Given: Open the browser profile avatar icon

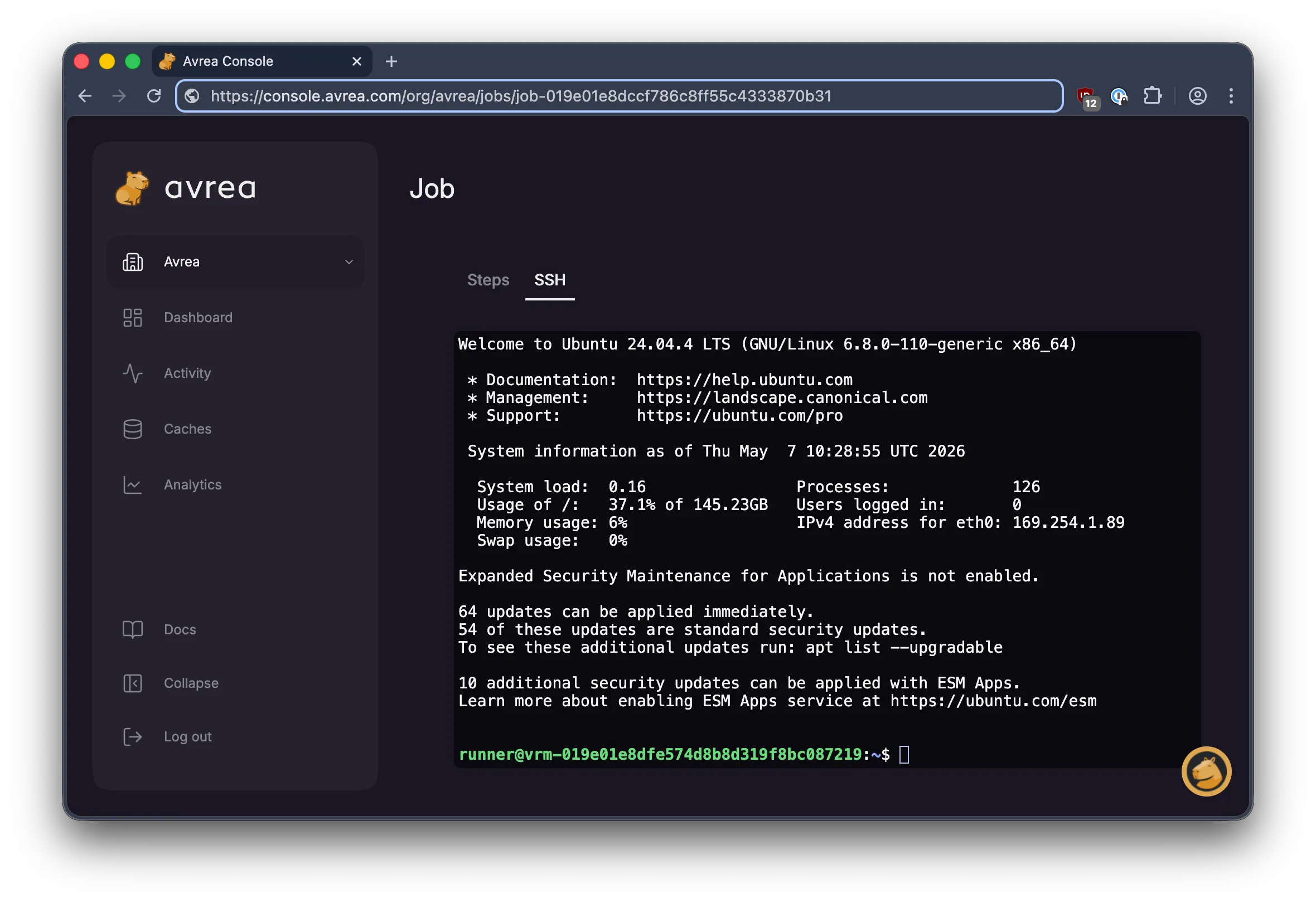Looking at the screenshot, I should click(1197, 96).
